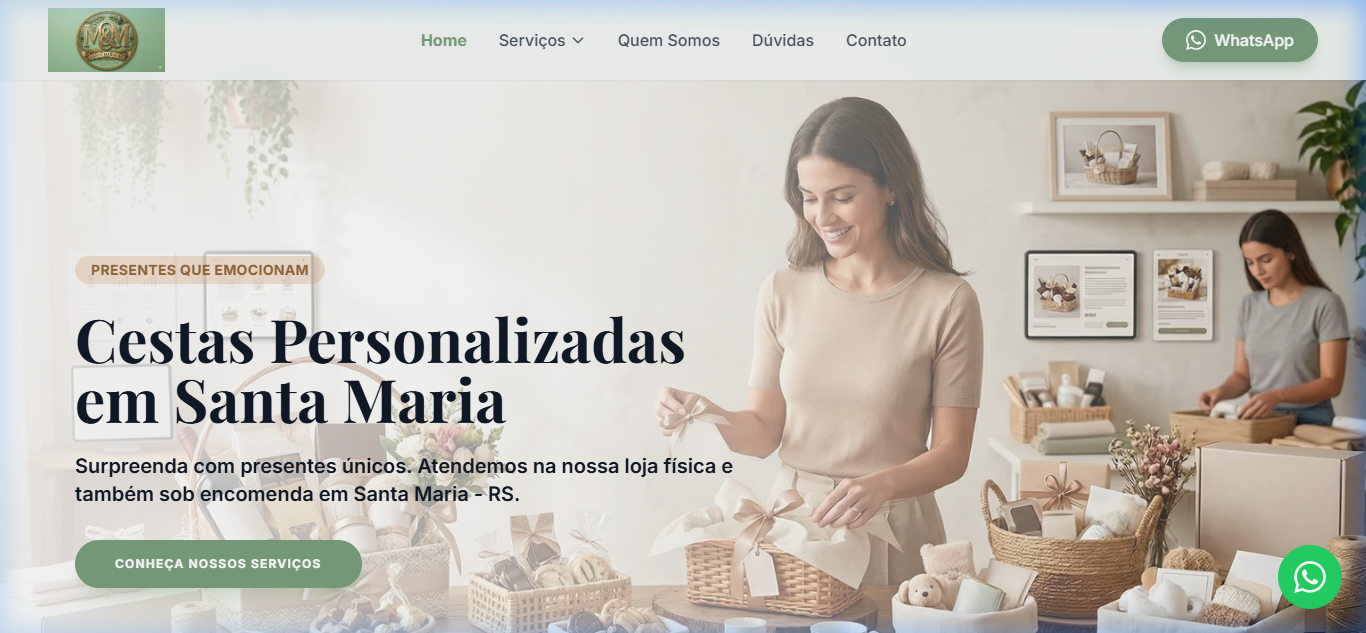Navigate to the Contato section
Screen dimensions: 1366x633
876,41
